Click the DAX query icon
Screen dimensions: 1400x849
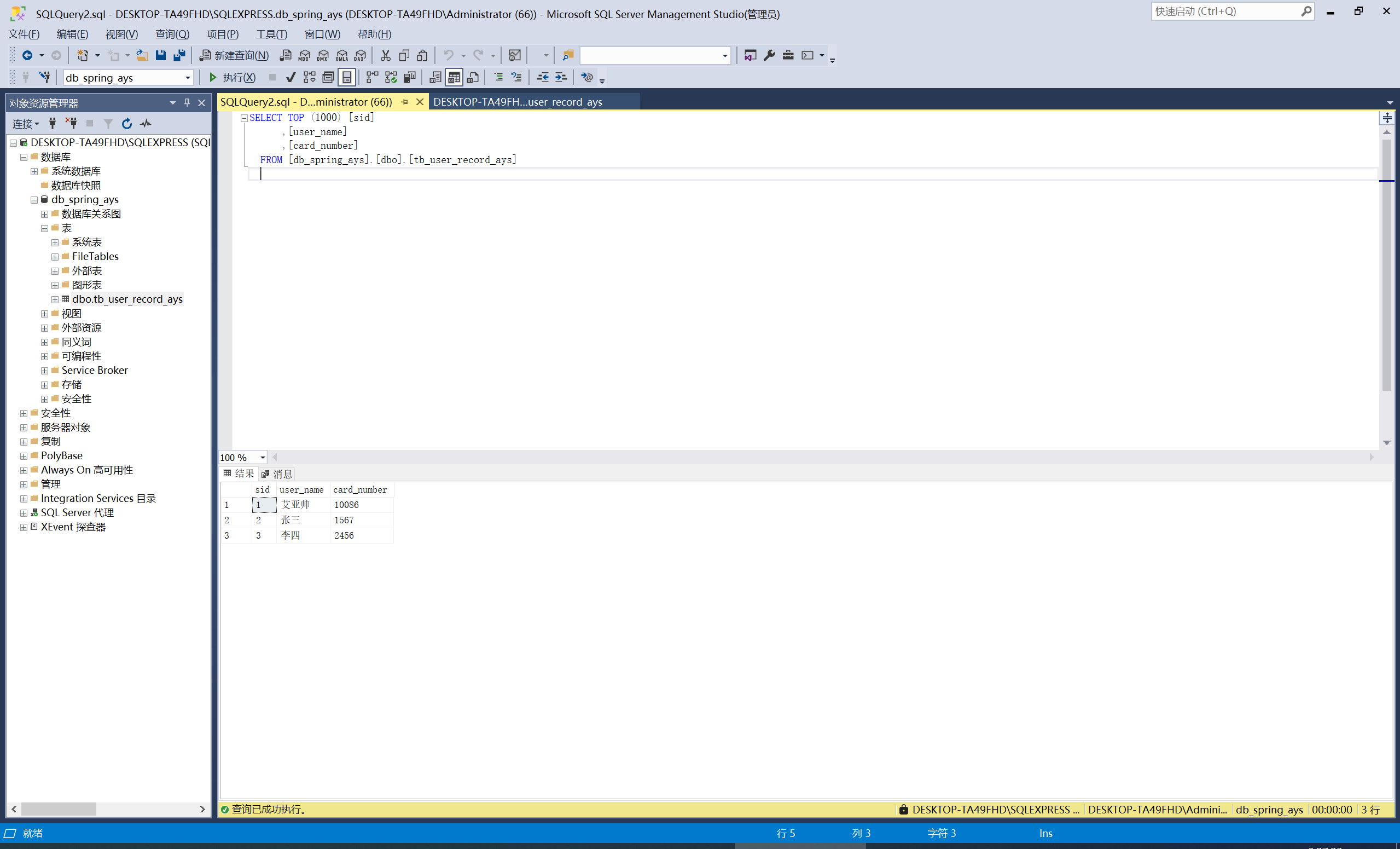click(x=360, y=55)
